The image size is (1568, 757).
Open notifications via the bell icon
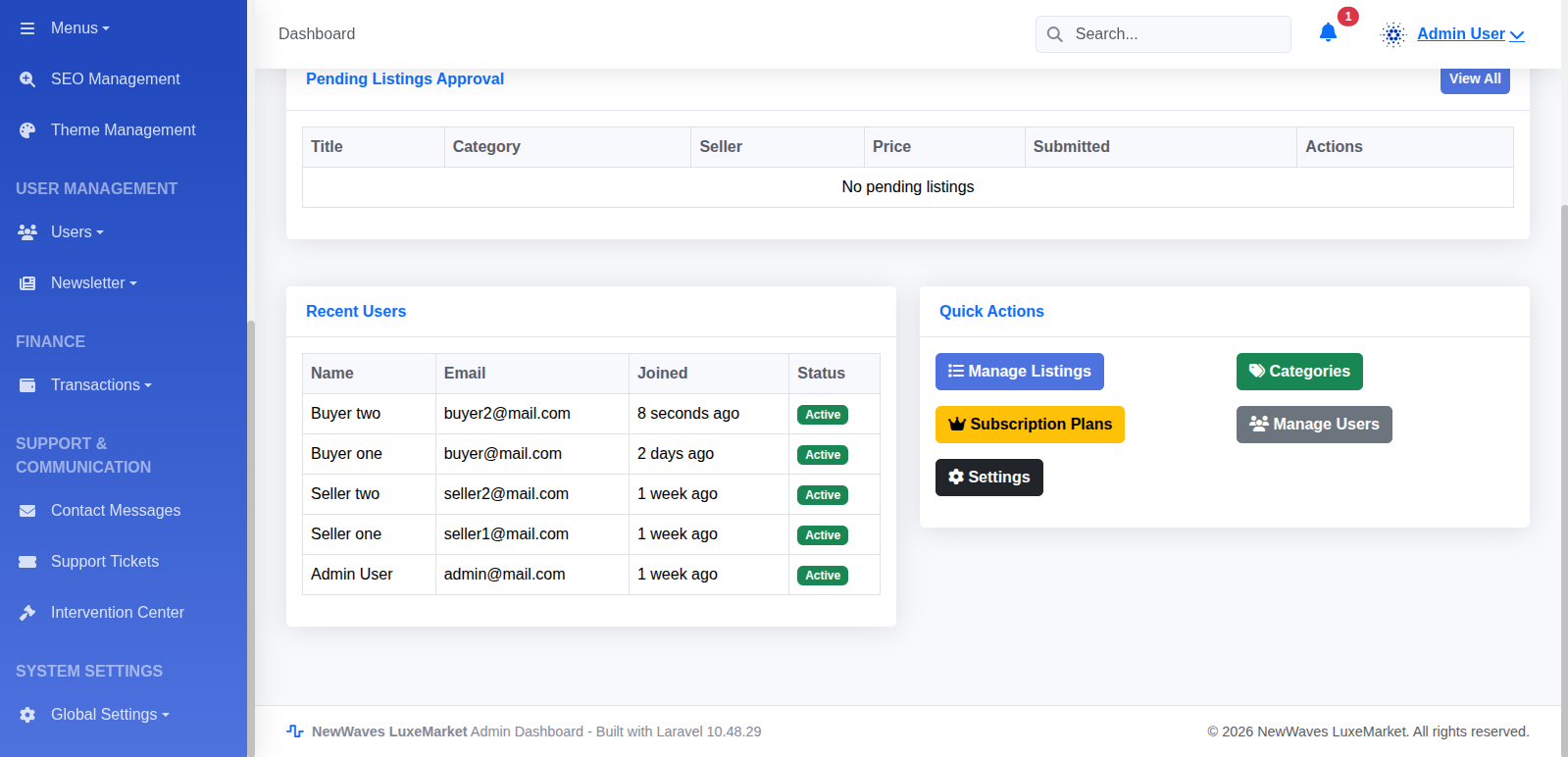pos(1328,32)
